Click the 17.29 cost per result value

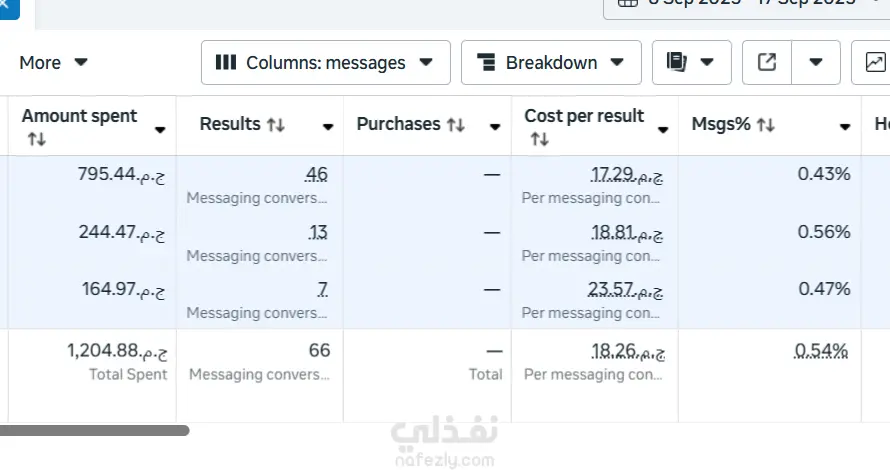click(611, 175)
